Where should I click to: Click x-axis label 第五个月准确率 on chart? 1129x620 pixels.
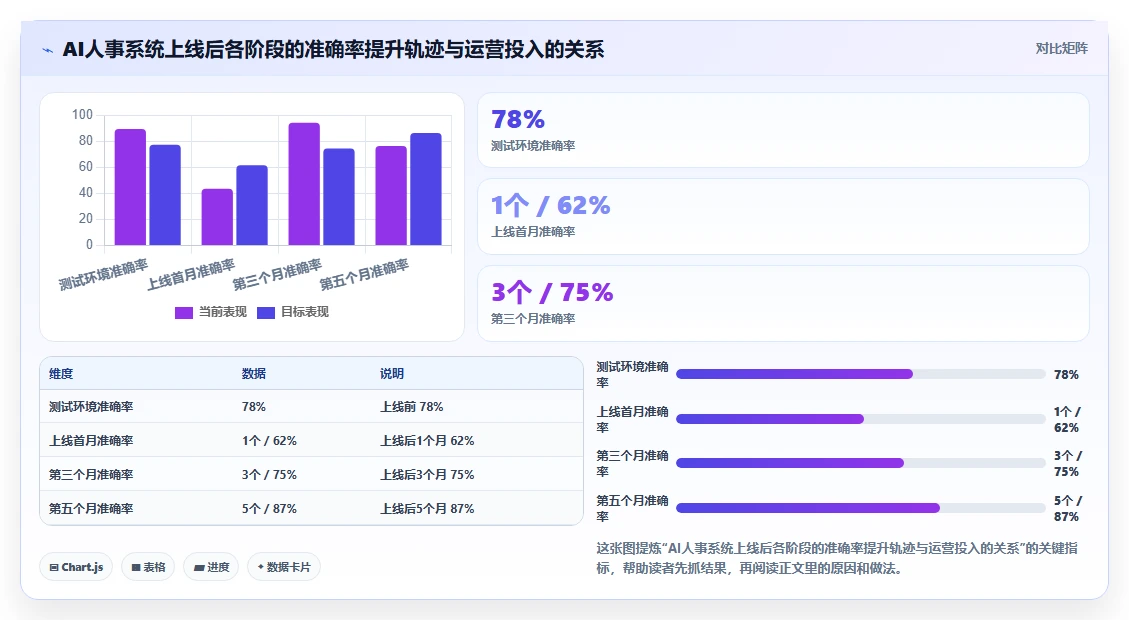click(x=364, y=274)
